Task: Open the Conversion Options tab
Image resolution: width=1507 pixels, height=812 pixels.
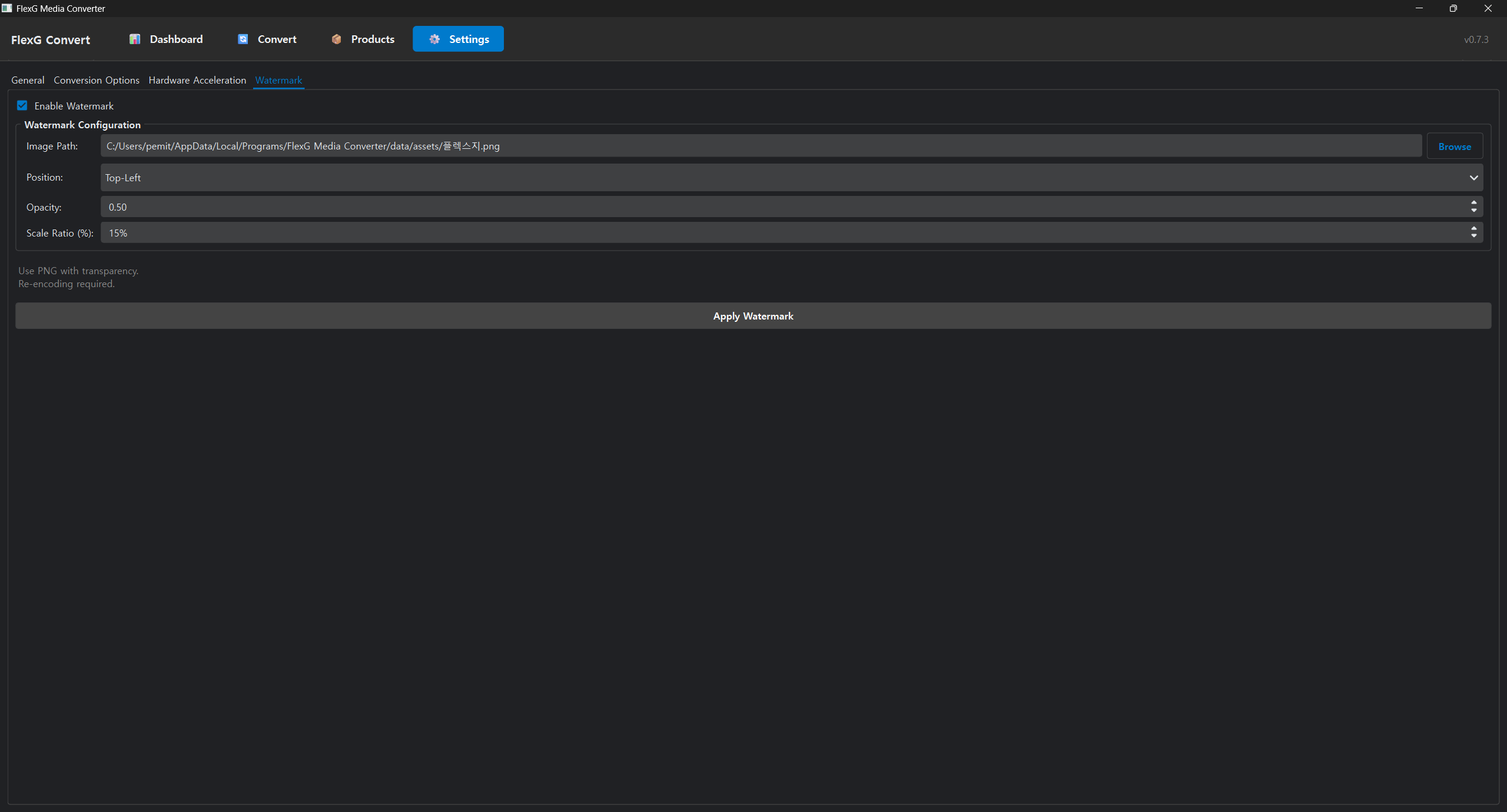Action: point(97,80)
